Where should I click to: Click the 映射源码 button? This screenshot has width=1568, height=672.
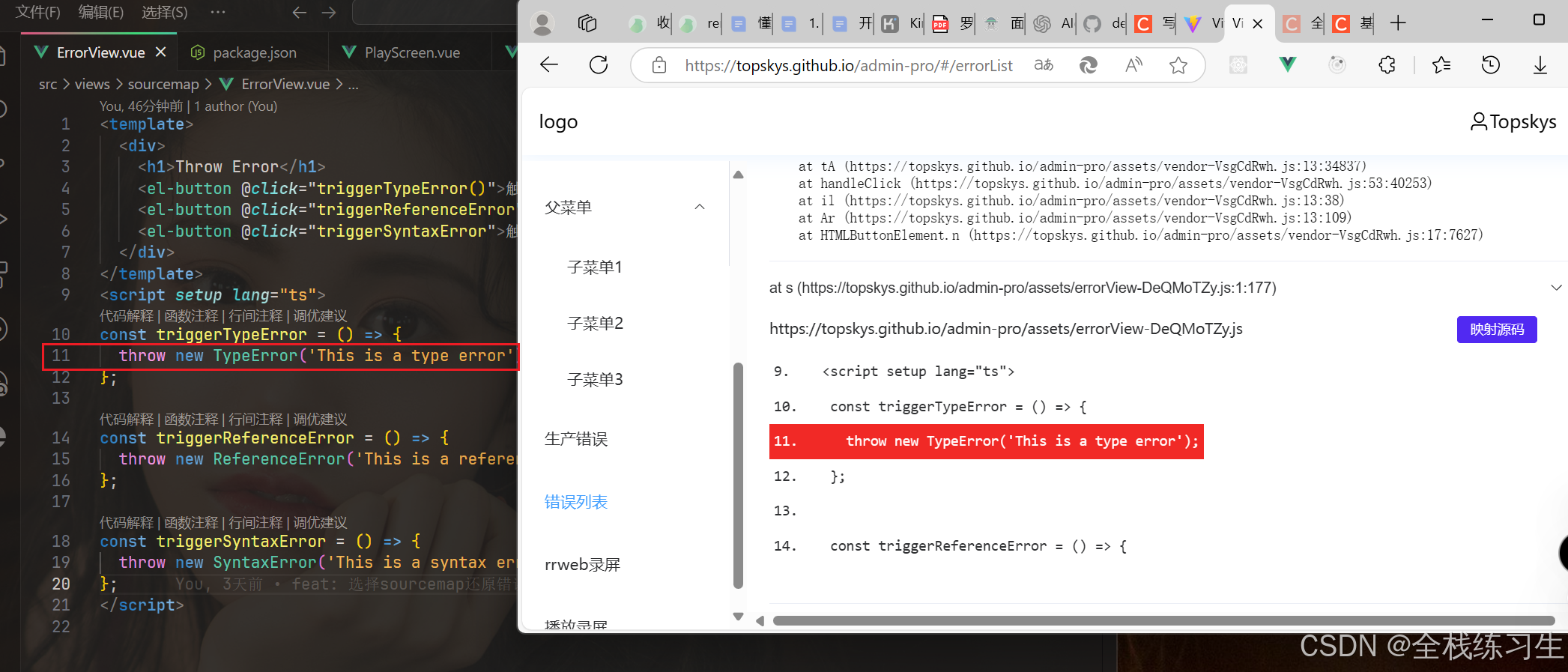(x=1497, y=330)
